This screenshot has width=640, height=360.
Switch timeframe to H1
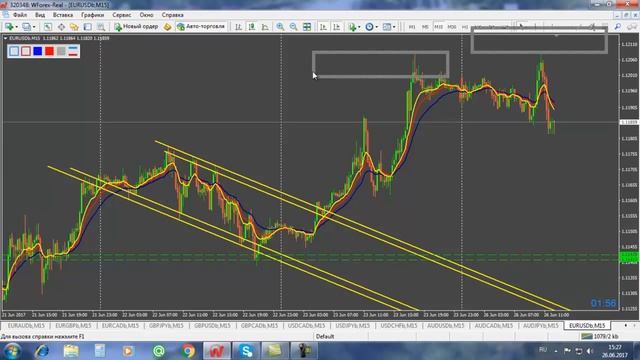pyautogui.click(x=465, y=27)
